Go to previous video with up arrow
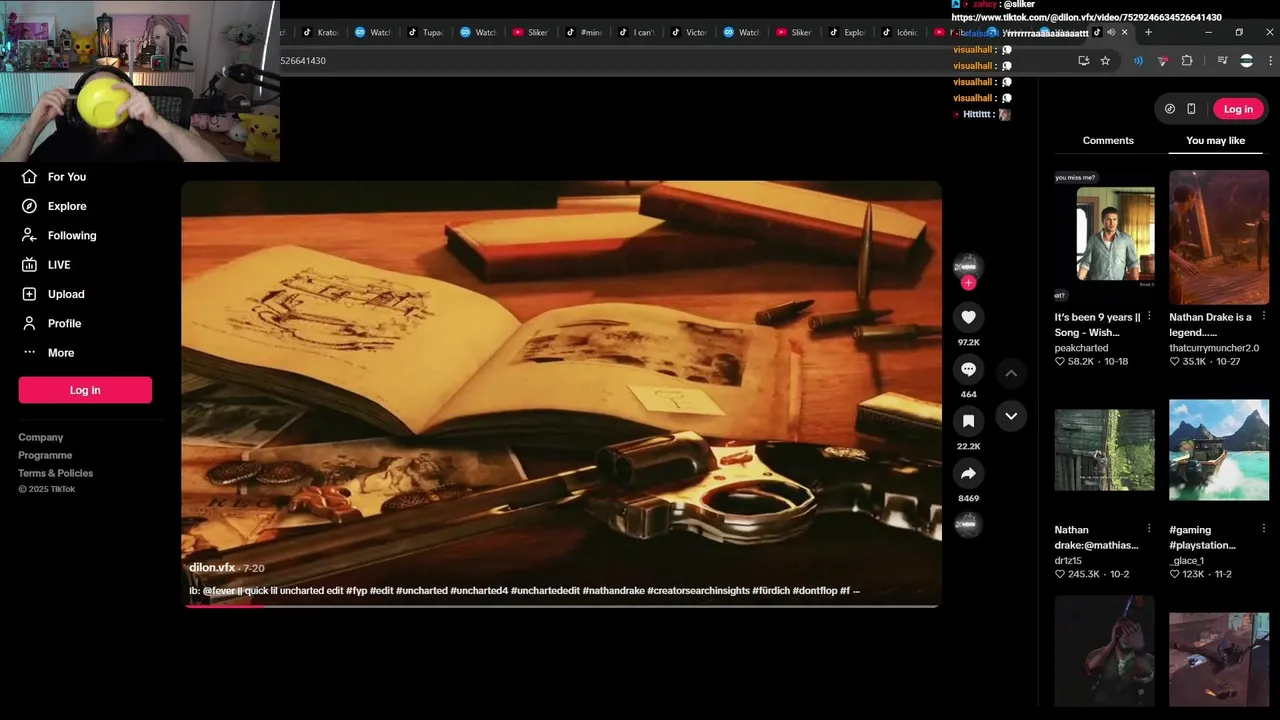 [1011, 373]
